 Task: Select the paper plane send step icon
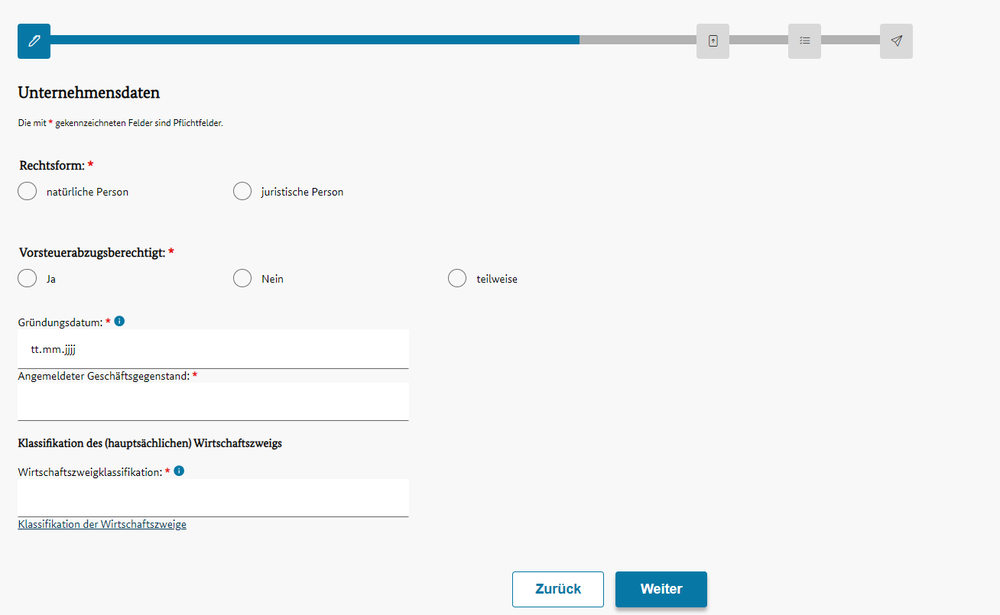tap(896, 41)
